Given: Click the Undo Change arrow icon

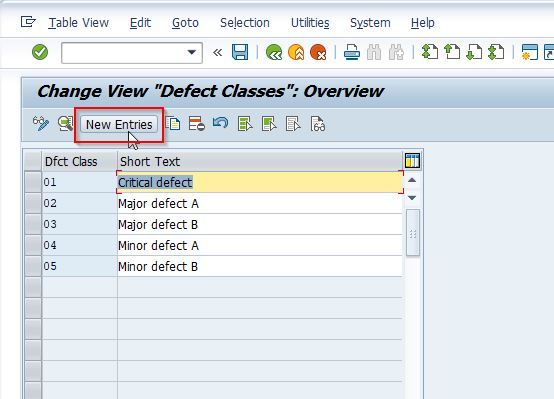Looking at the screenshot, I should click(220, 123).
